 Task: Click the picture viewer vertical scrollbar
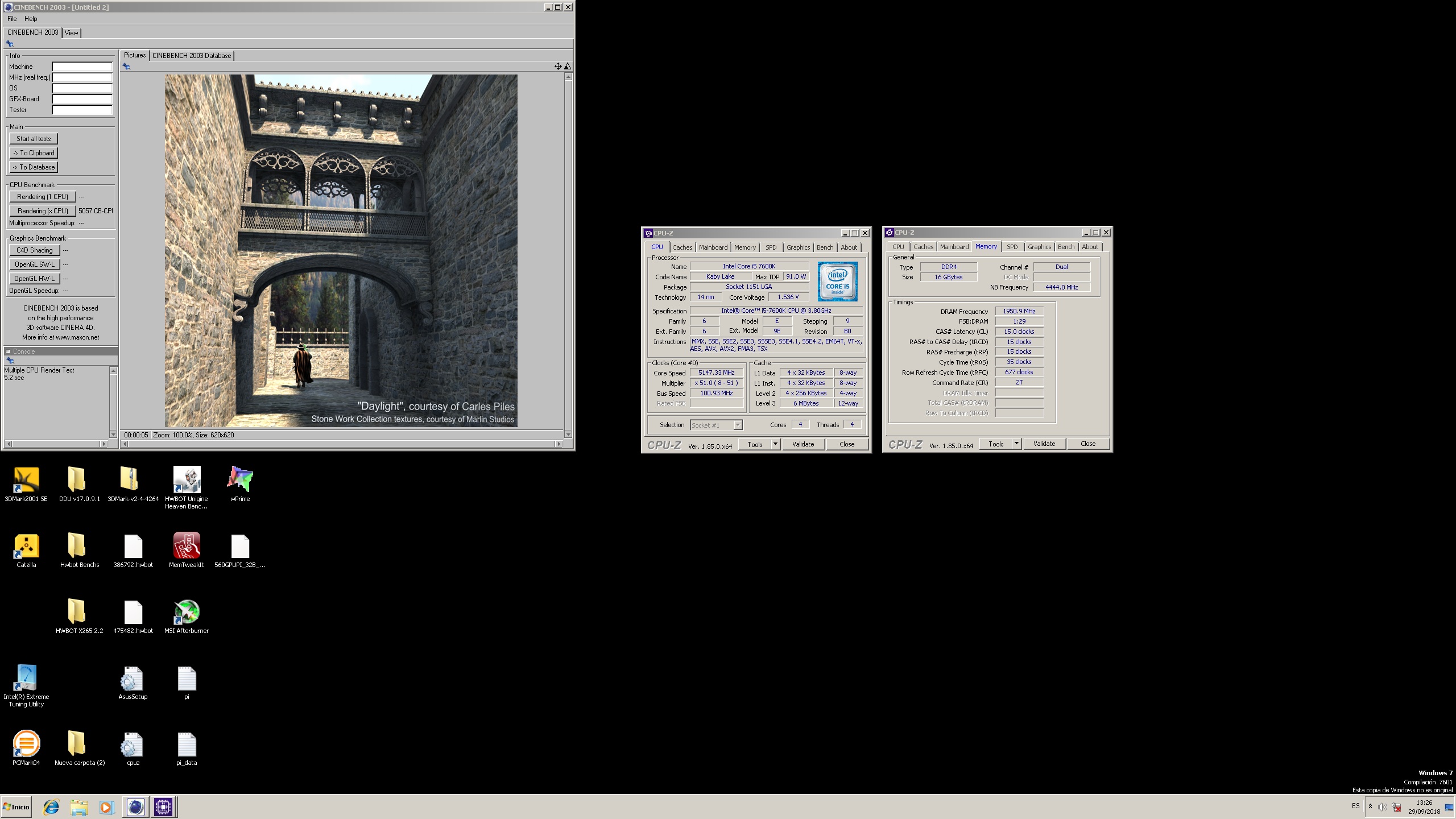(568, 255)
